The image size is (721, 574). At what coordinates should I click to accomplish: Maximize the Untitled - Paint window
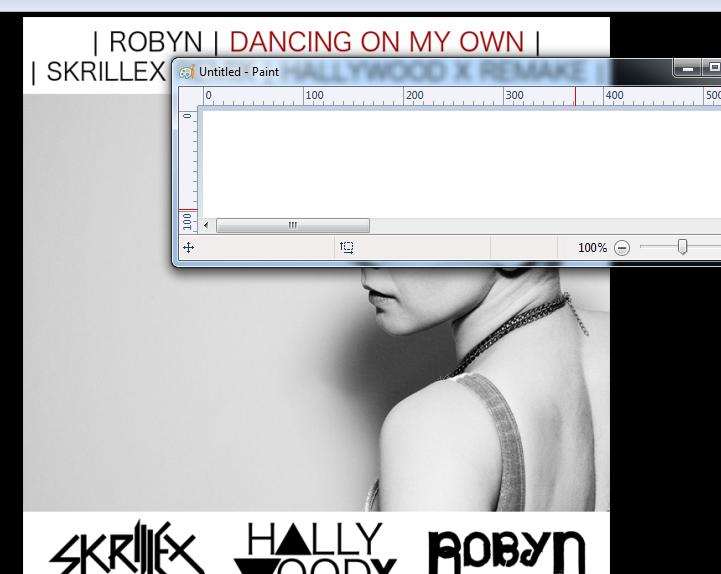[712, 68]
